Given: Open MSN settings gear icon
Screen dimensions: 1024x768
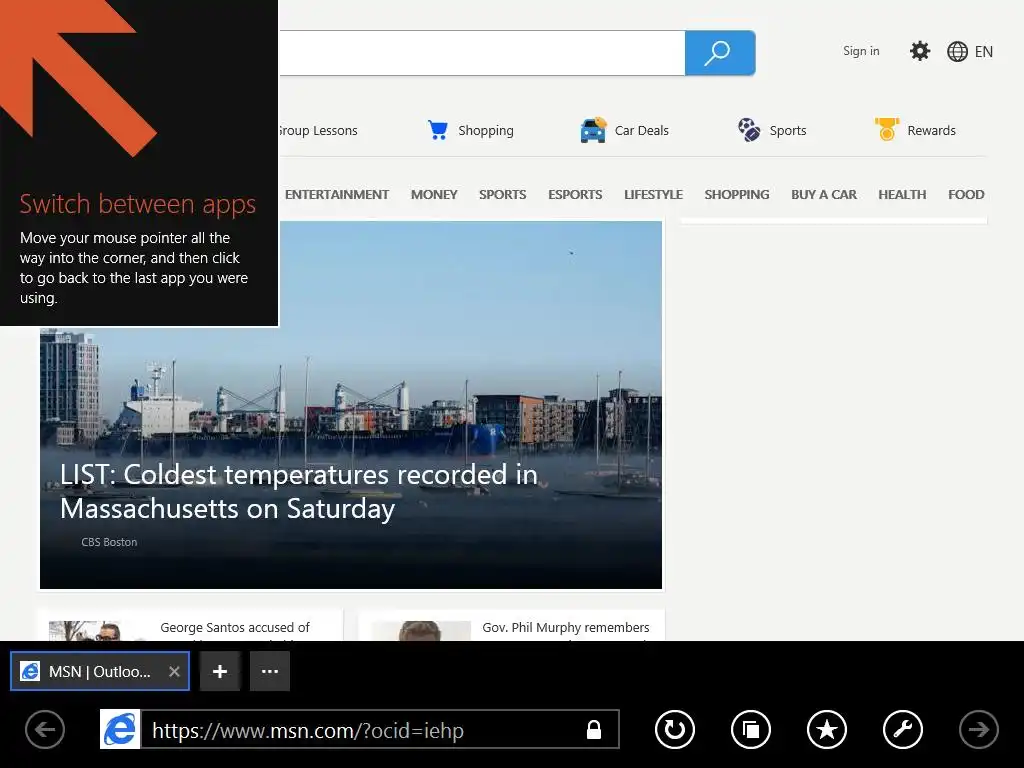Looking at the screenshot, I should 920,51.
